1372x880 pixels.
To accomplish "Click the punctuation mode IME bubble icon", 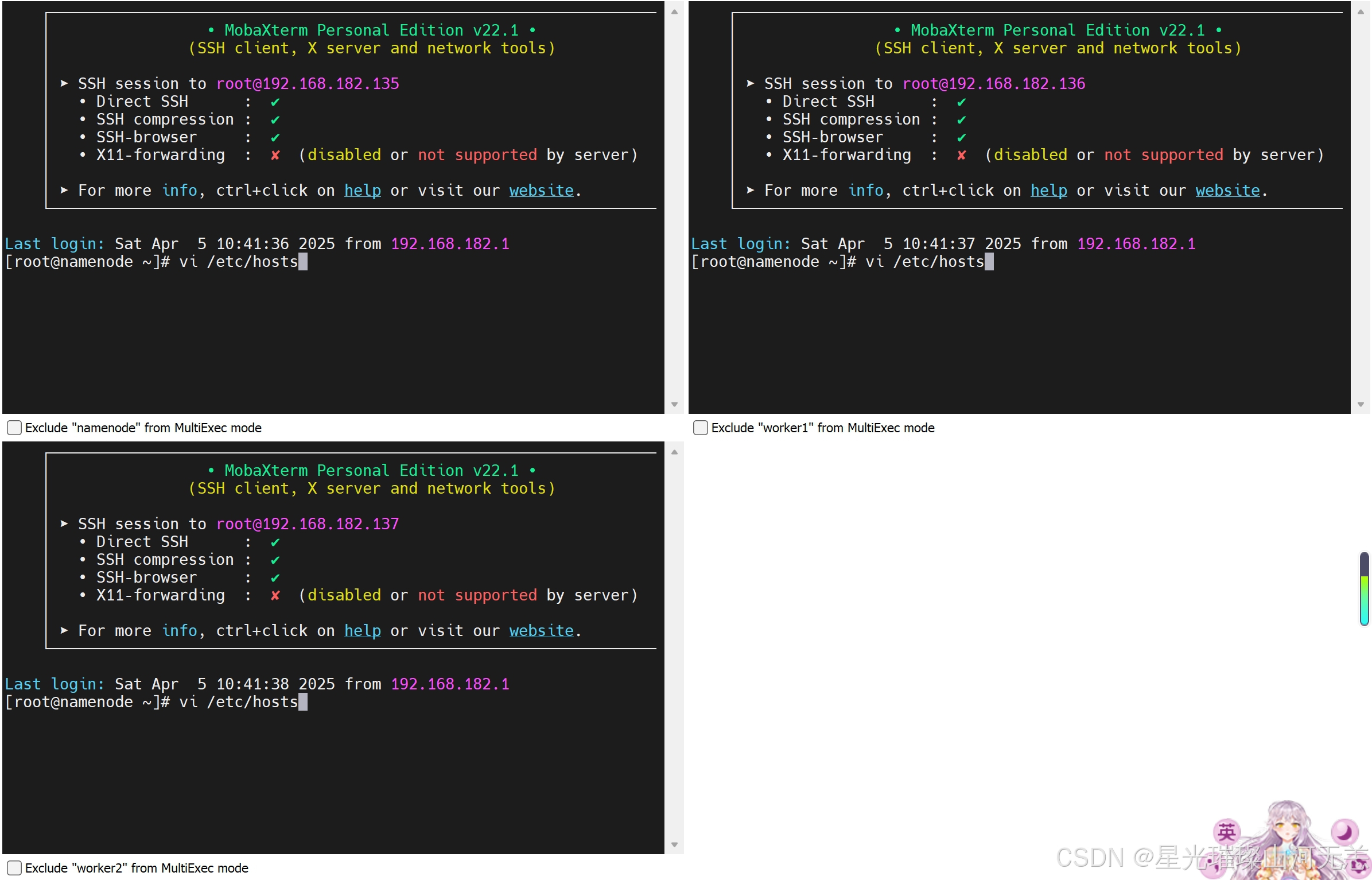I will point(1213,865).
